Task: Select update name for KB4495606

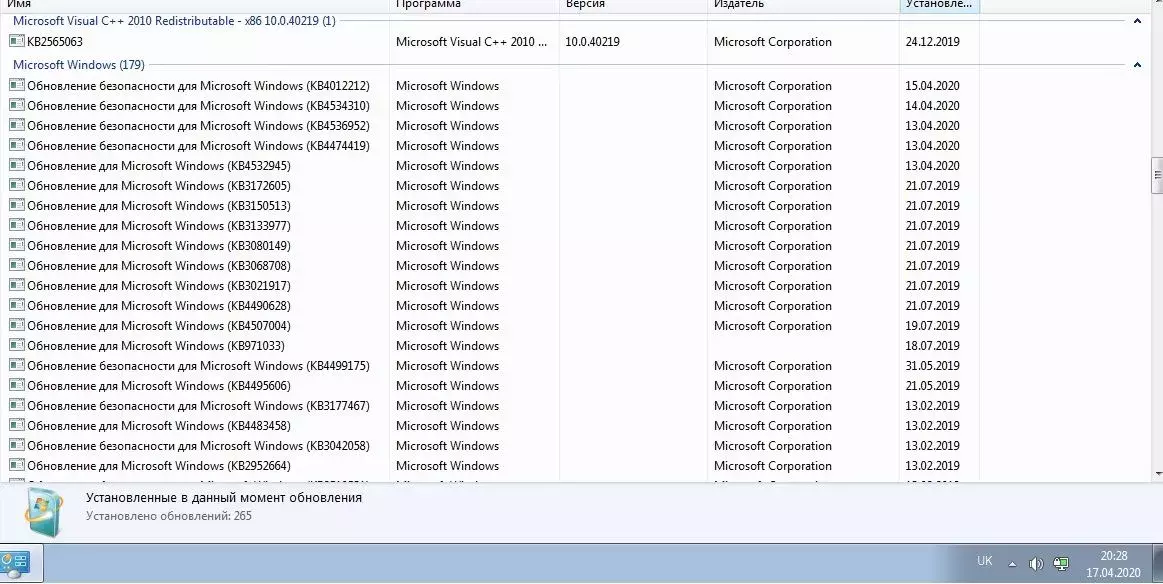Action: click(x=159, y=386)
